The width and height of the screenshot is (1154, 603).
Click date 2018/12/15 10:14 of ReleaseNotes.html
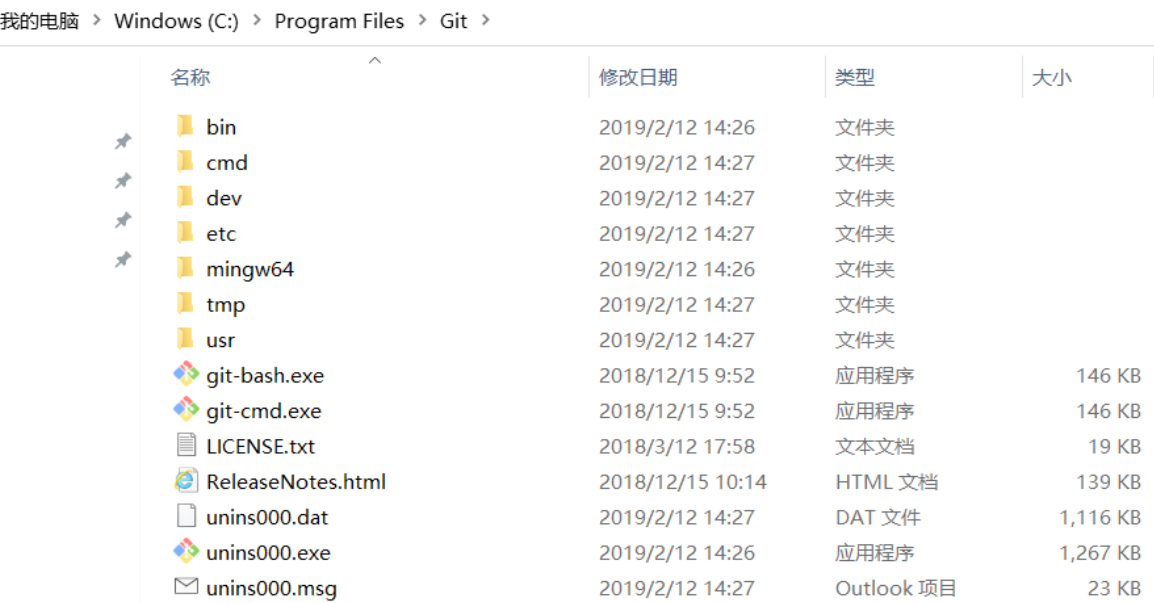pyautogui.click(x=683, y=482)
